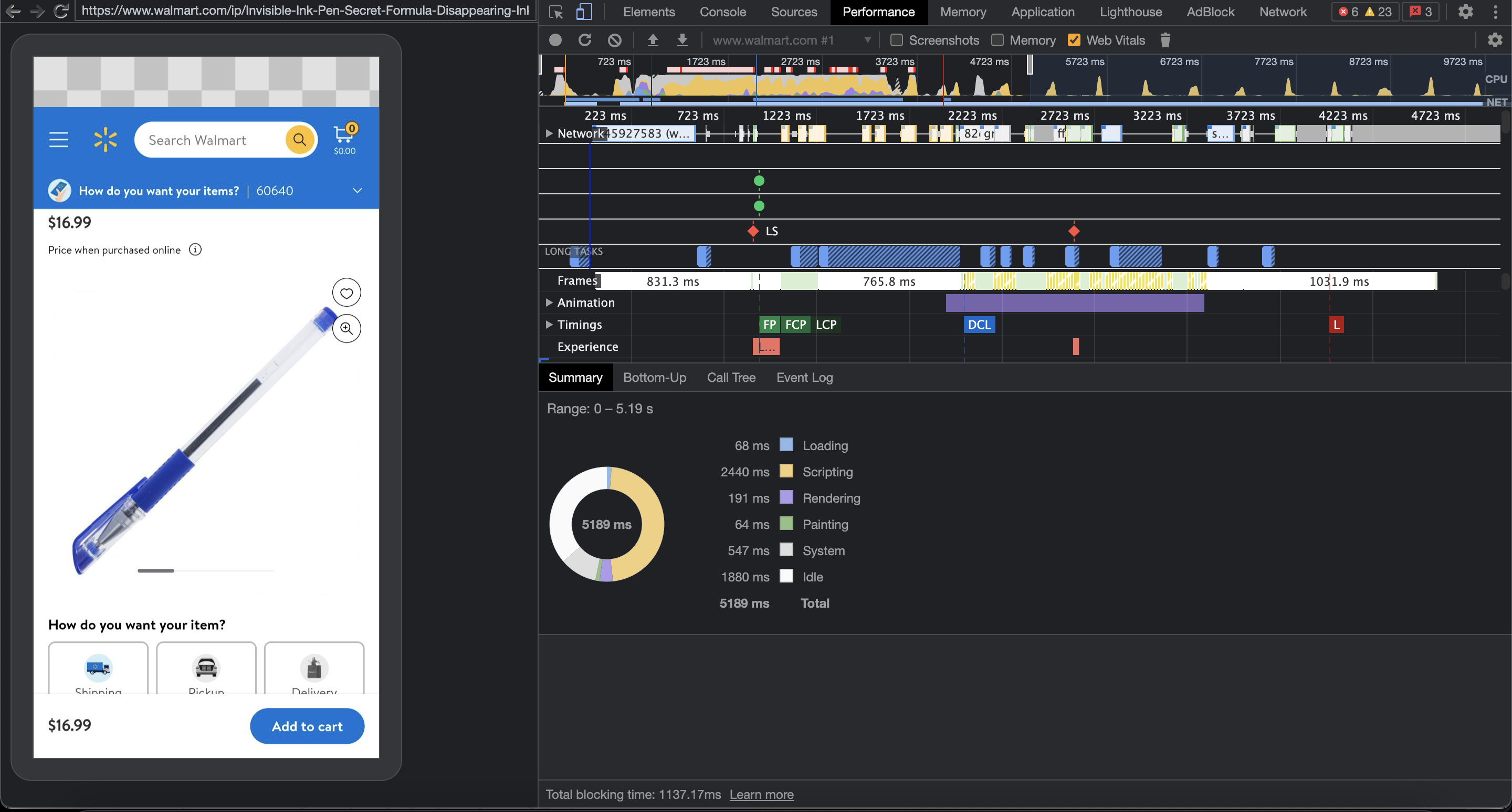
Task: Expand the Animation row in timeline
Action: pyautogui.click(x=549, y=302)
